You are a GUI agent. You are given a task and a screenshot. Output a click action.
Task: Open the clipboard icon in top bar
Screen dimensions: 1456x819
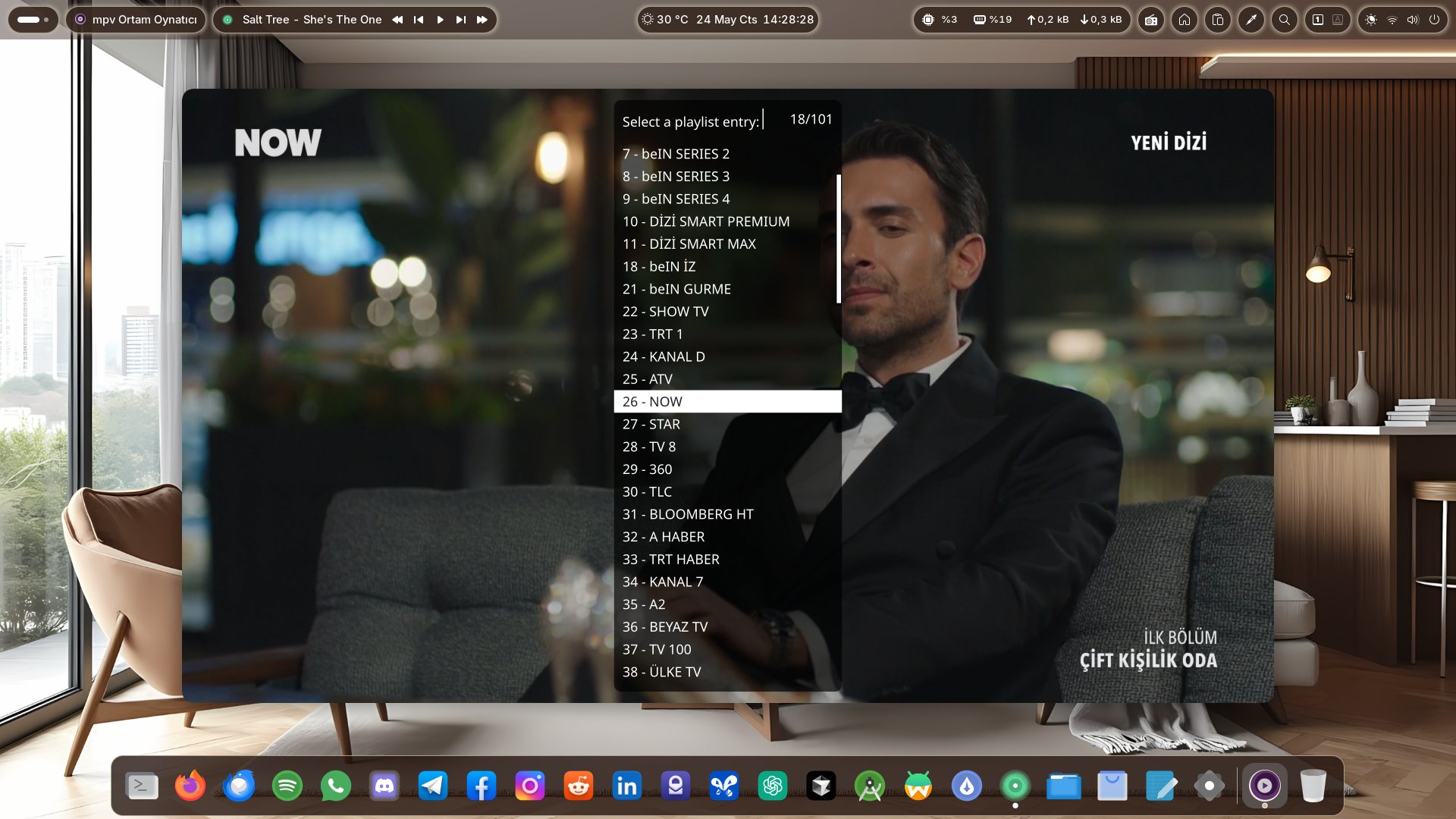pos(1218,20)
